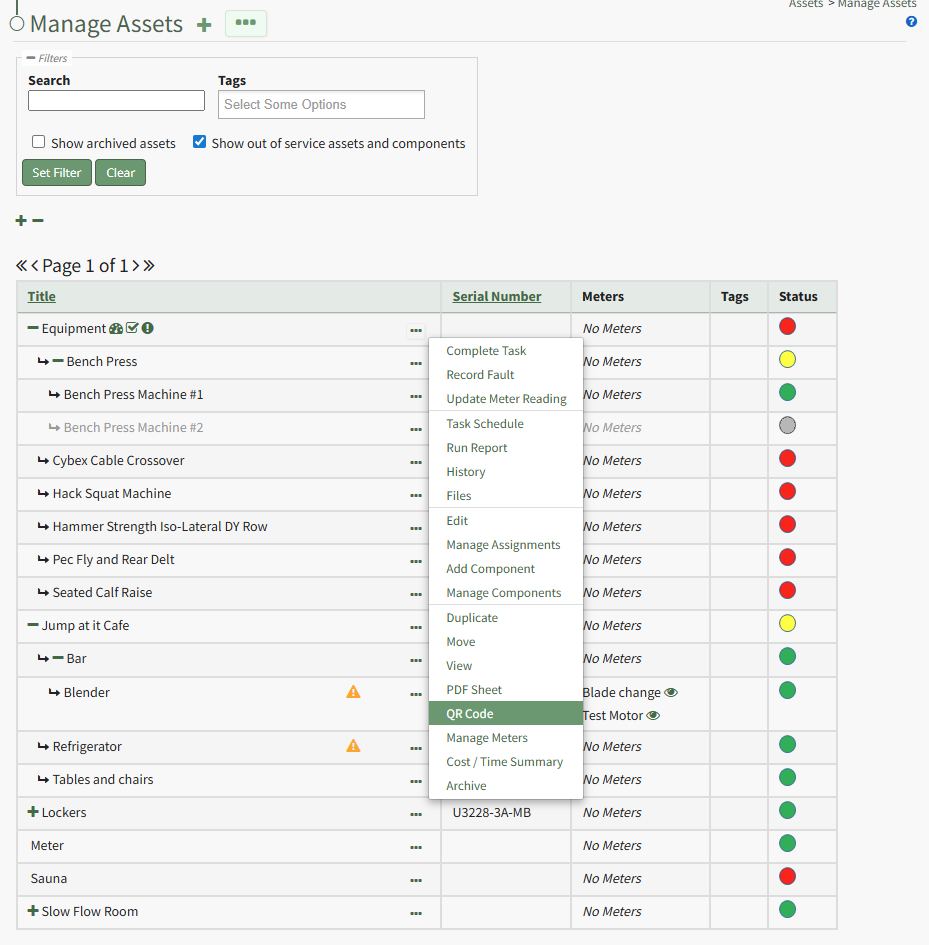
Task: Go to the last page double-arrow icon
Action: (x=149, y=266)
